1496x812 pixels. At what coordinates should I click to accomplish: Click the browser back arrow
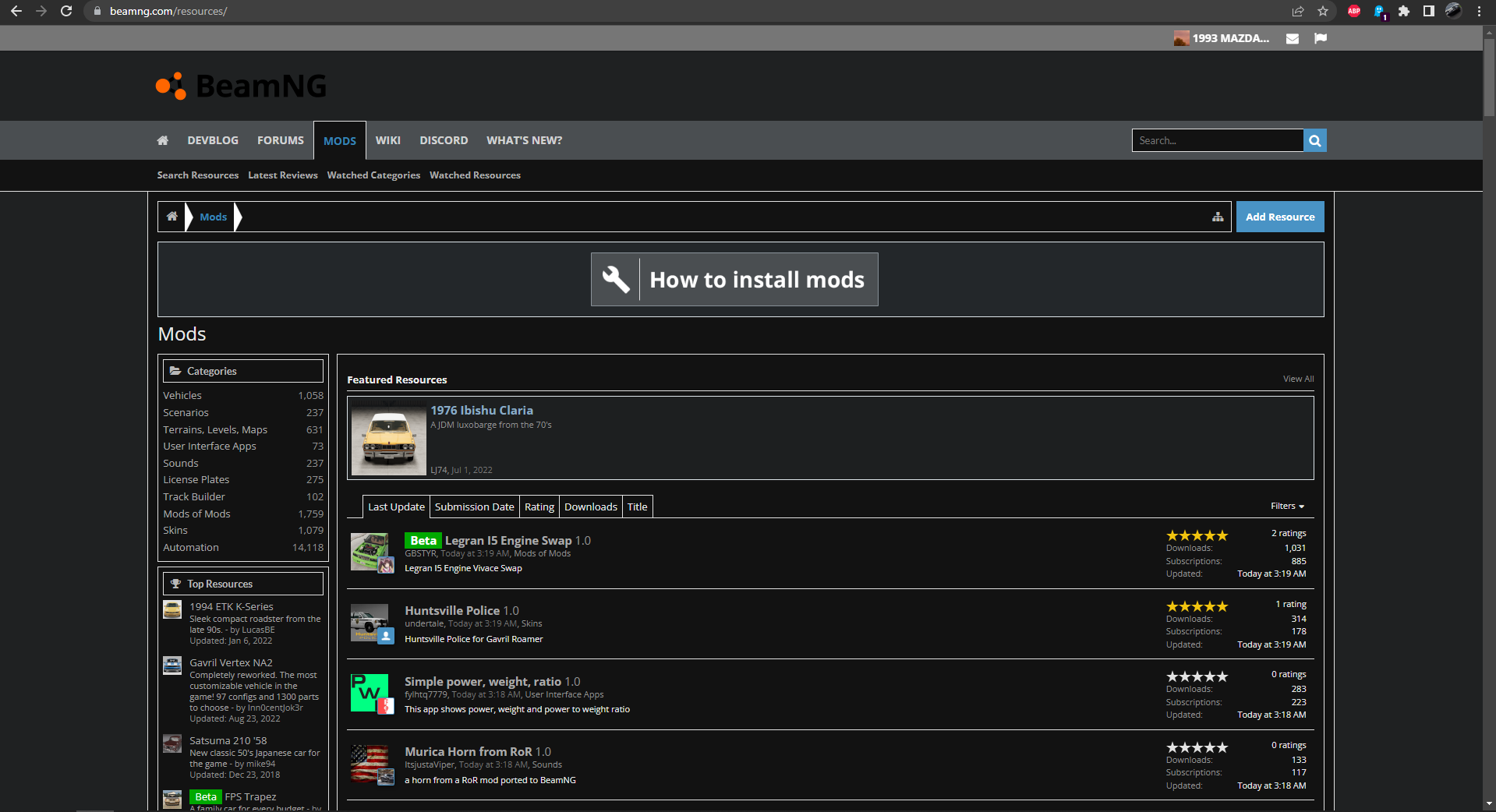tap(16, 11)
